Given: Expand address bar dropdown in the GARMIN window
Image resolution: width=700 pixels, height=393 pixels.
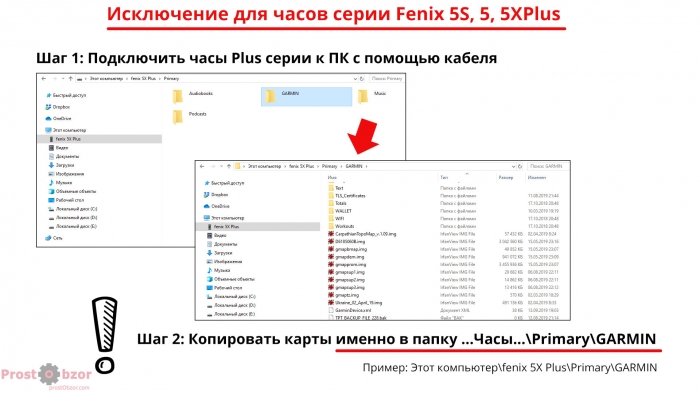Looking at the screenshot, I should tap(513, 167).
